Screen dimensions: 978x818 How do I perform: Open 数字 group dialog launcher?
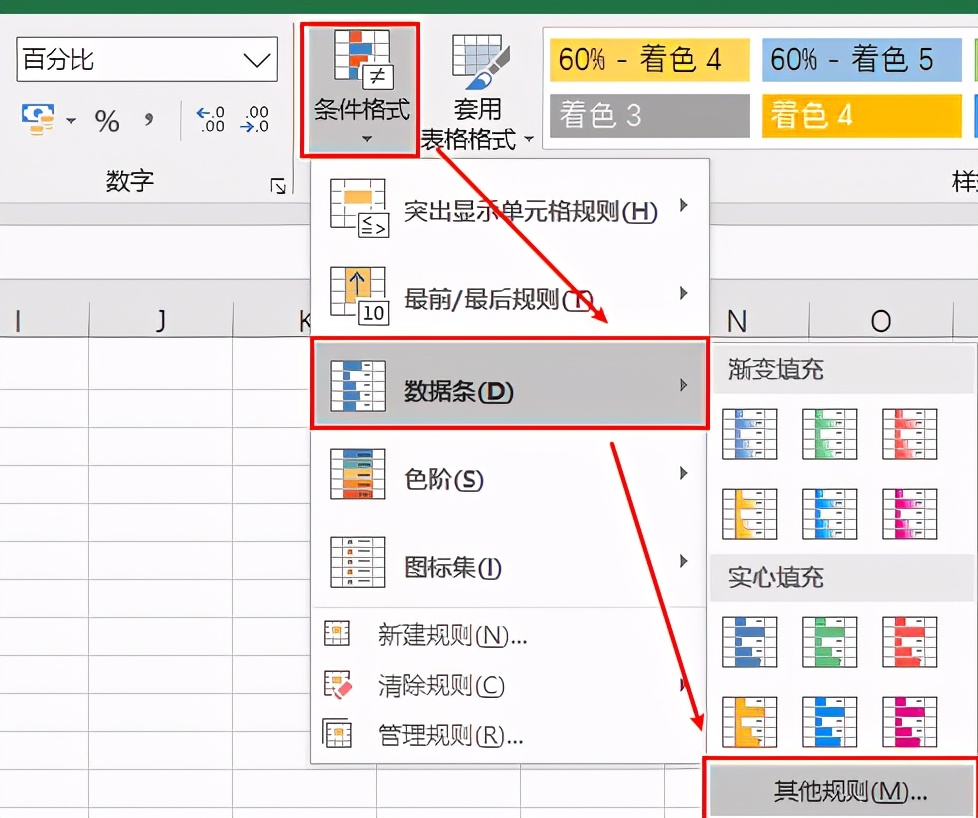[x=278, y=186]
